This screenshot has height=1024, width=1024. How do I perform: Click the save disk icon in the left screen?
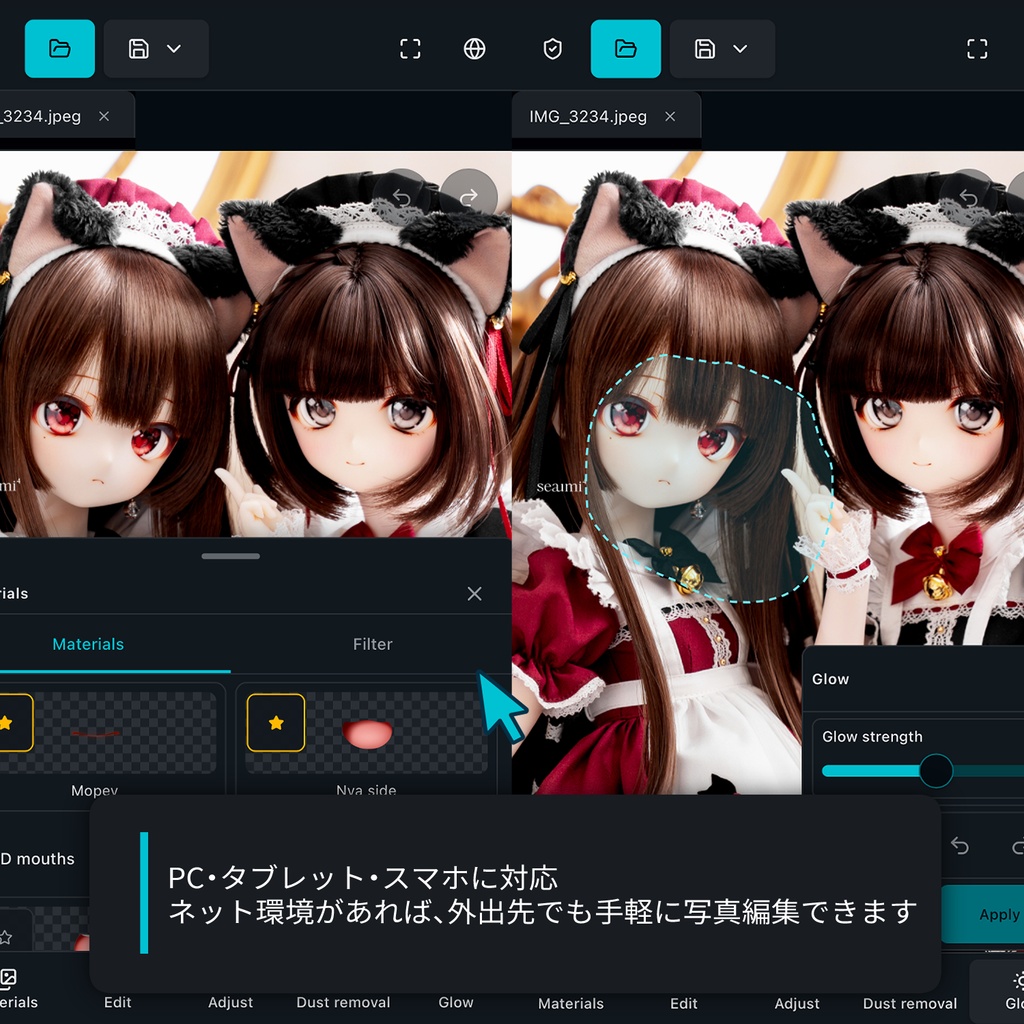[x=138, y=48]
